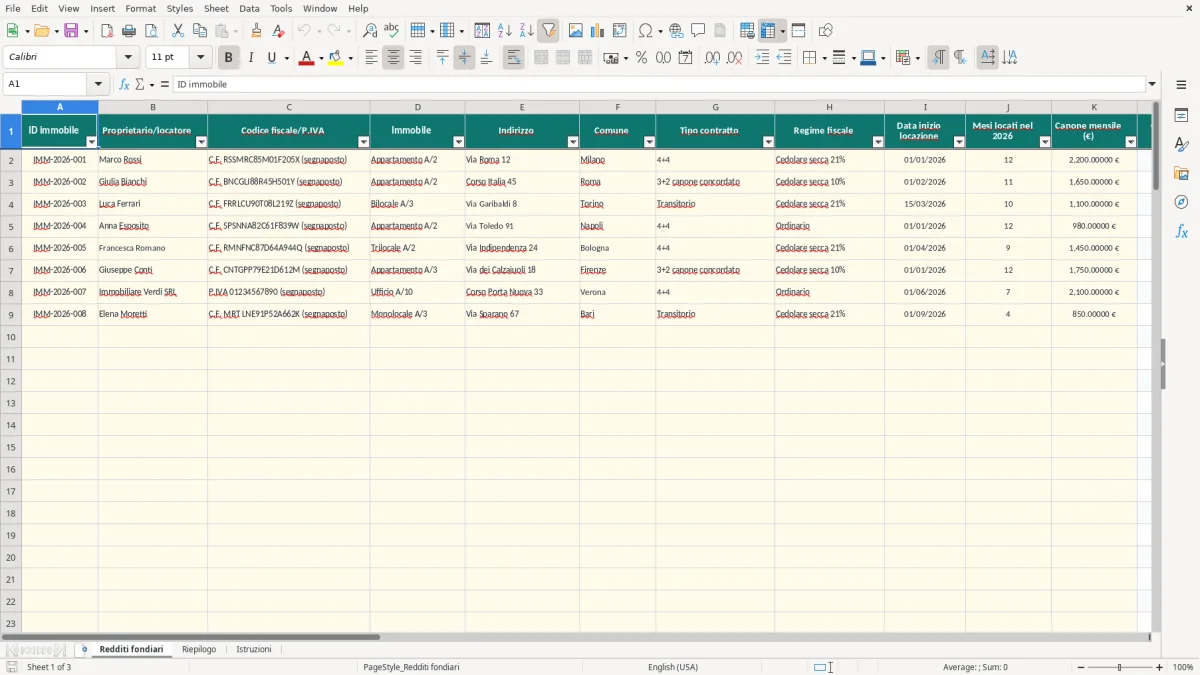This screenshot has width=1200, height=675.
Task: Open the sidebar Gallery
Action: [x=1181, y=174]
